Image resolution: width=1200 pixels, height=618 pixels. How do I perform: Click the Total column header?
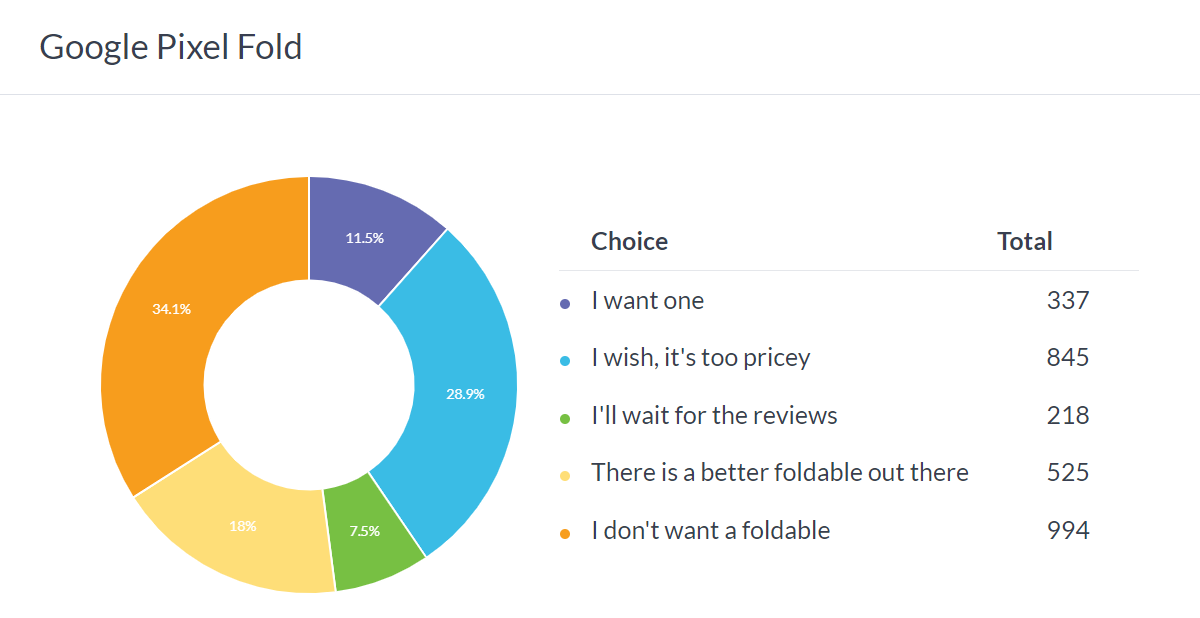tap(1025, 241)
